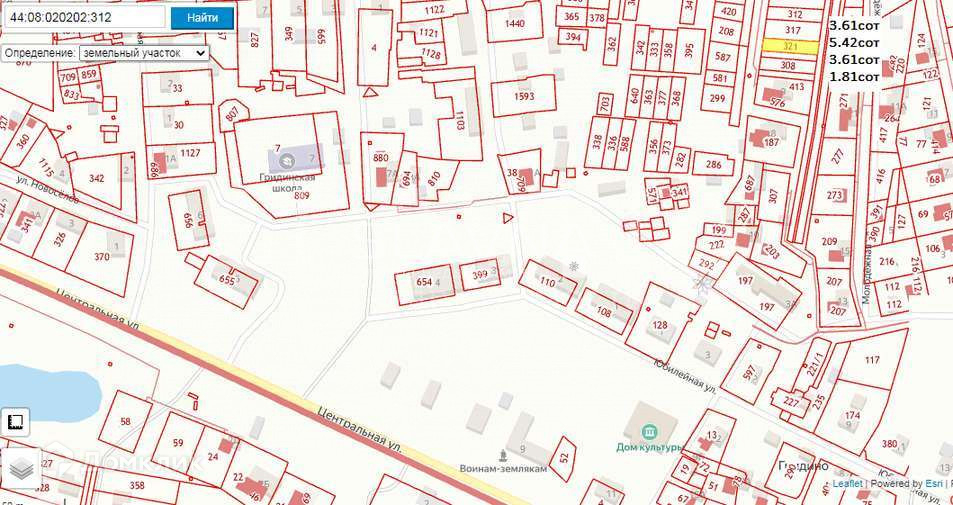Click the Гридинская школа label
This screenshot has height=505, width=953.
coord(289,184)
